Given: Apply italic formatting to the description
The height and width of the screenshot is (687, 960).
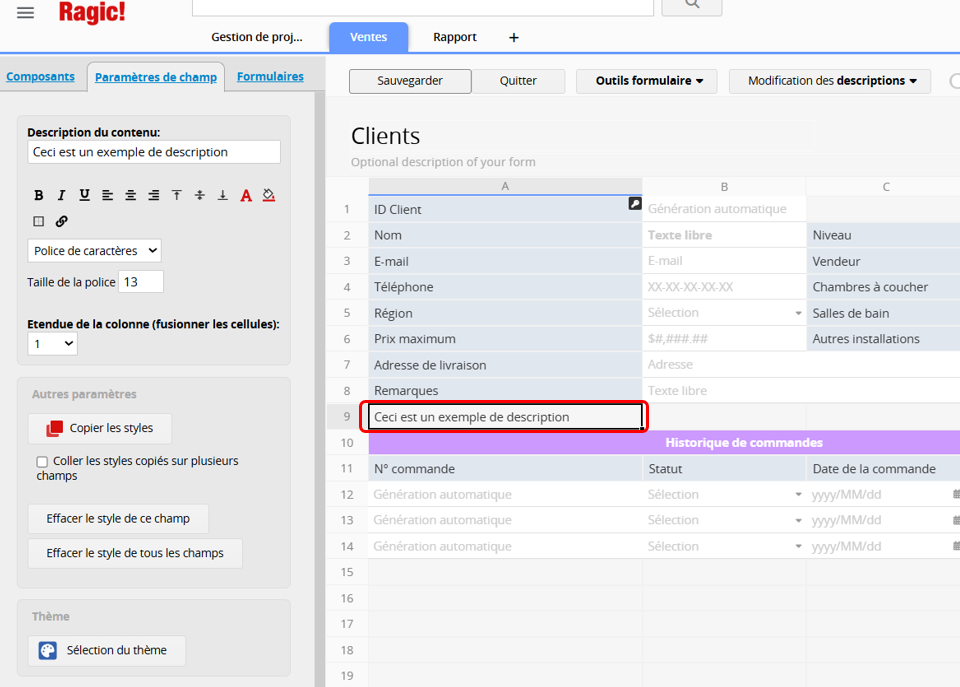Looking at the screenshot, I should coord(61,195).
